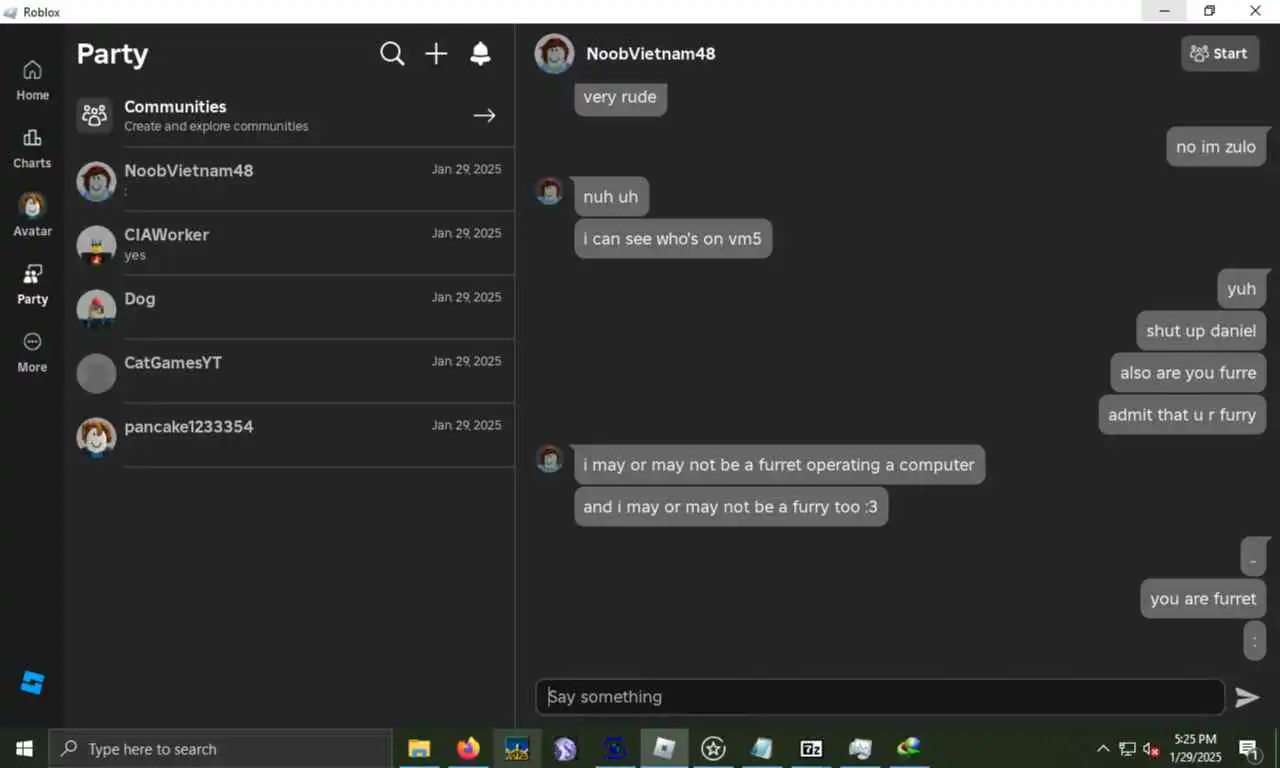Screen dimensions: 1280x768
Task: Click the 'no im zulo' message
Action: 1217,147
